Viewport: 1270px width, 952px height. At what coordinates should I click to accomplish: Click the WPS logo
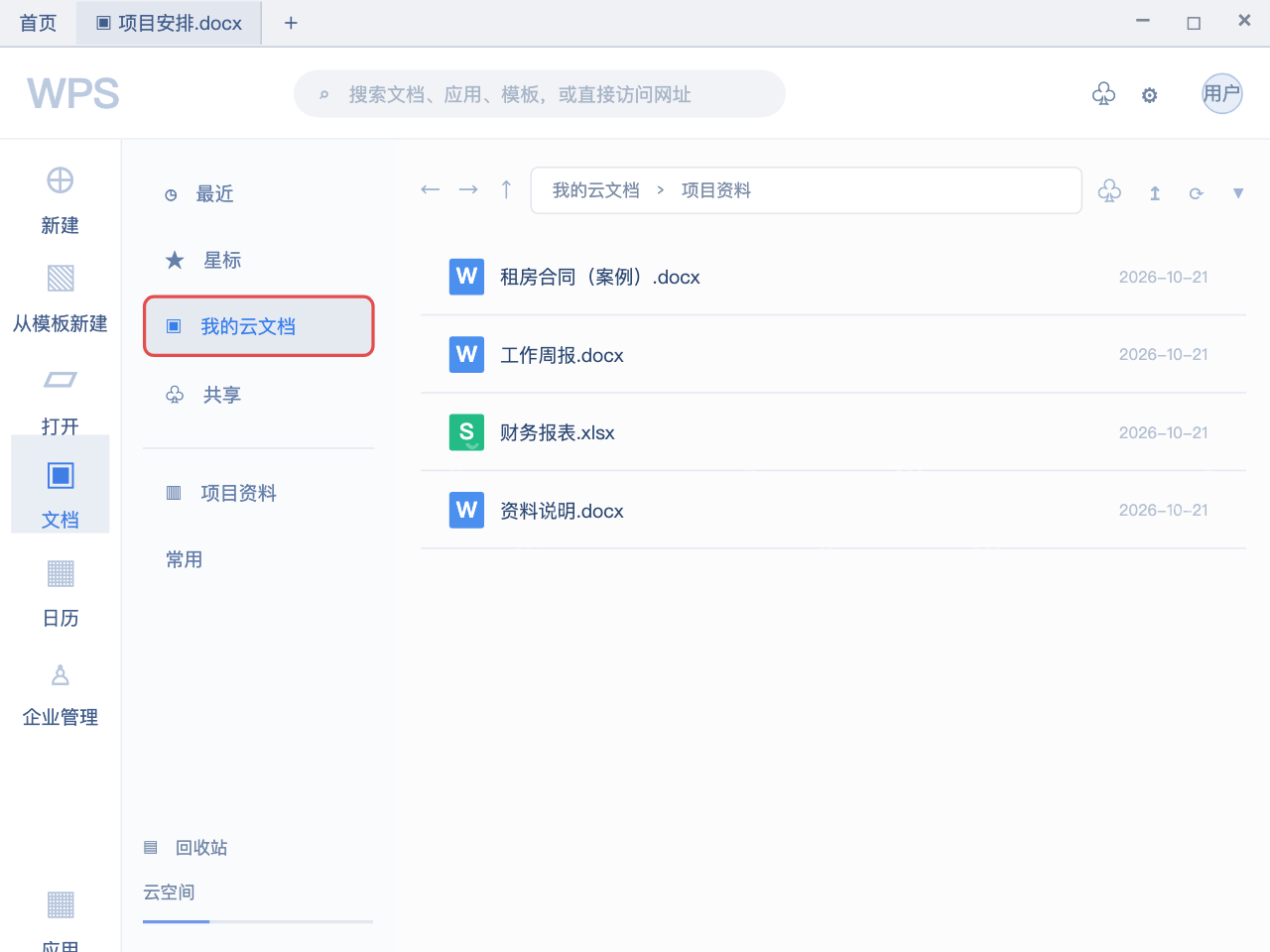pos(73,94)
